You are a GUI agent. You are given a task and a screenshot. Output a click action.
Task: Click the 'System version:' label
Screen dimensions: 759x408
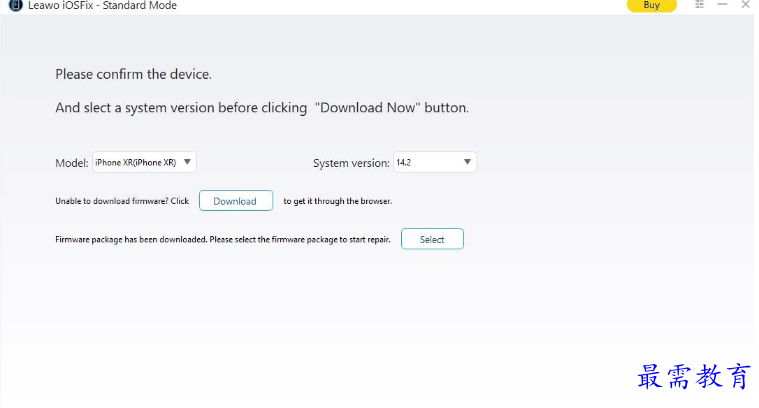351,163
